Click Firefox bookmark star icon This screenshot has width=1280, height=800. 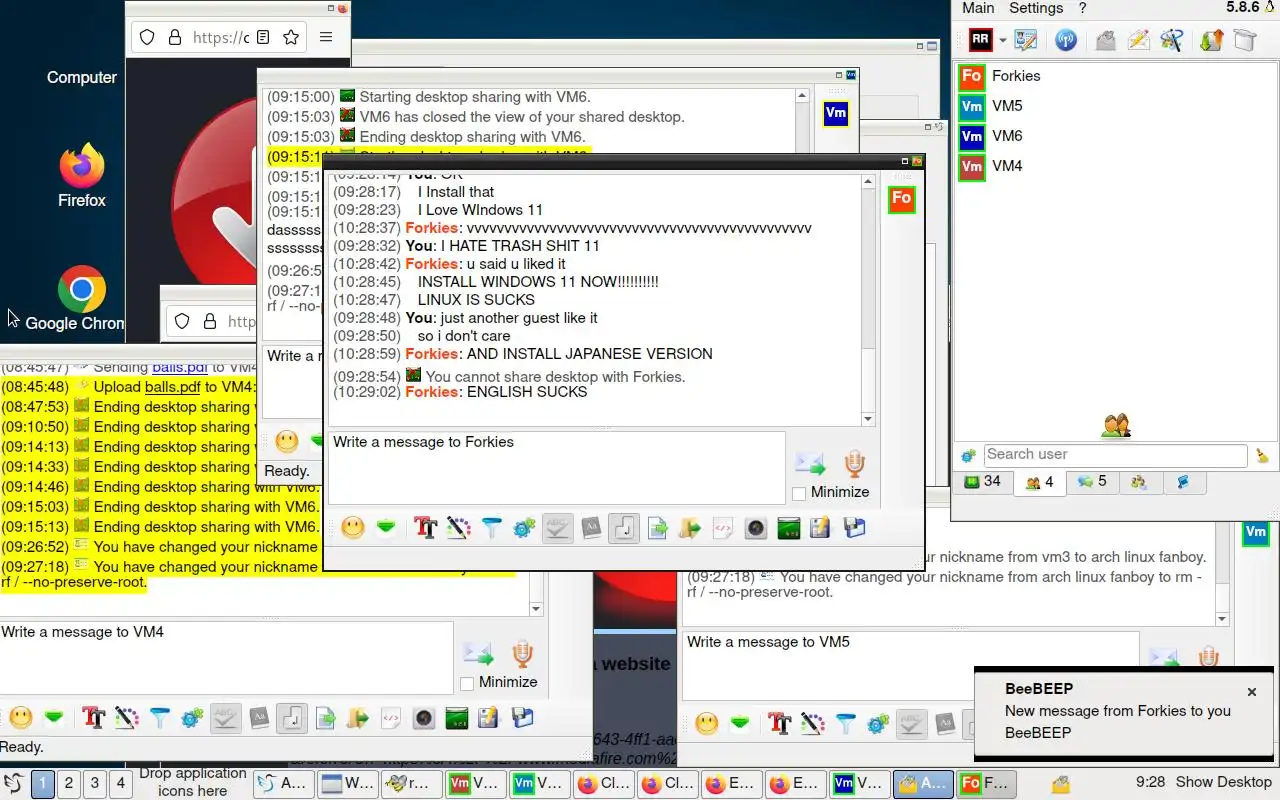coord(291,37)
